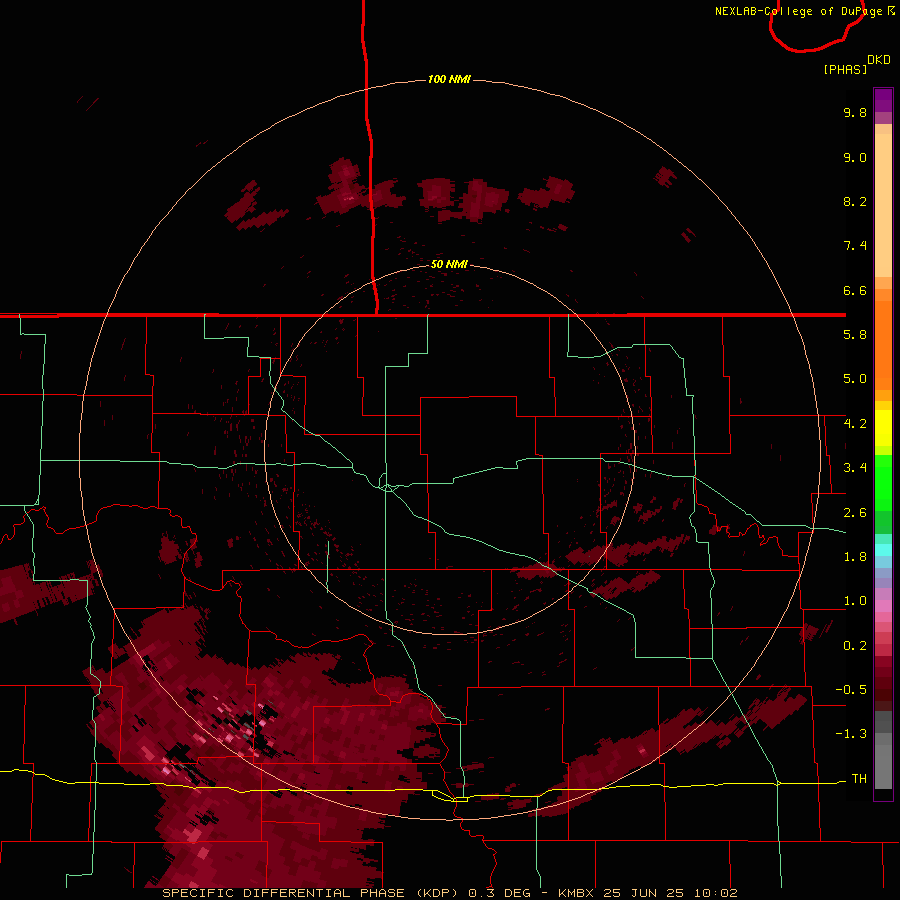This screenshot has height=900, width=900.
Task: Click the 9.8 scale value
Action: [855, 112]
